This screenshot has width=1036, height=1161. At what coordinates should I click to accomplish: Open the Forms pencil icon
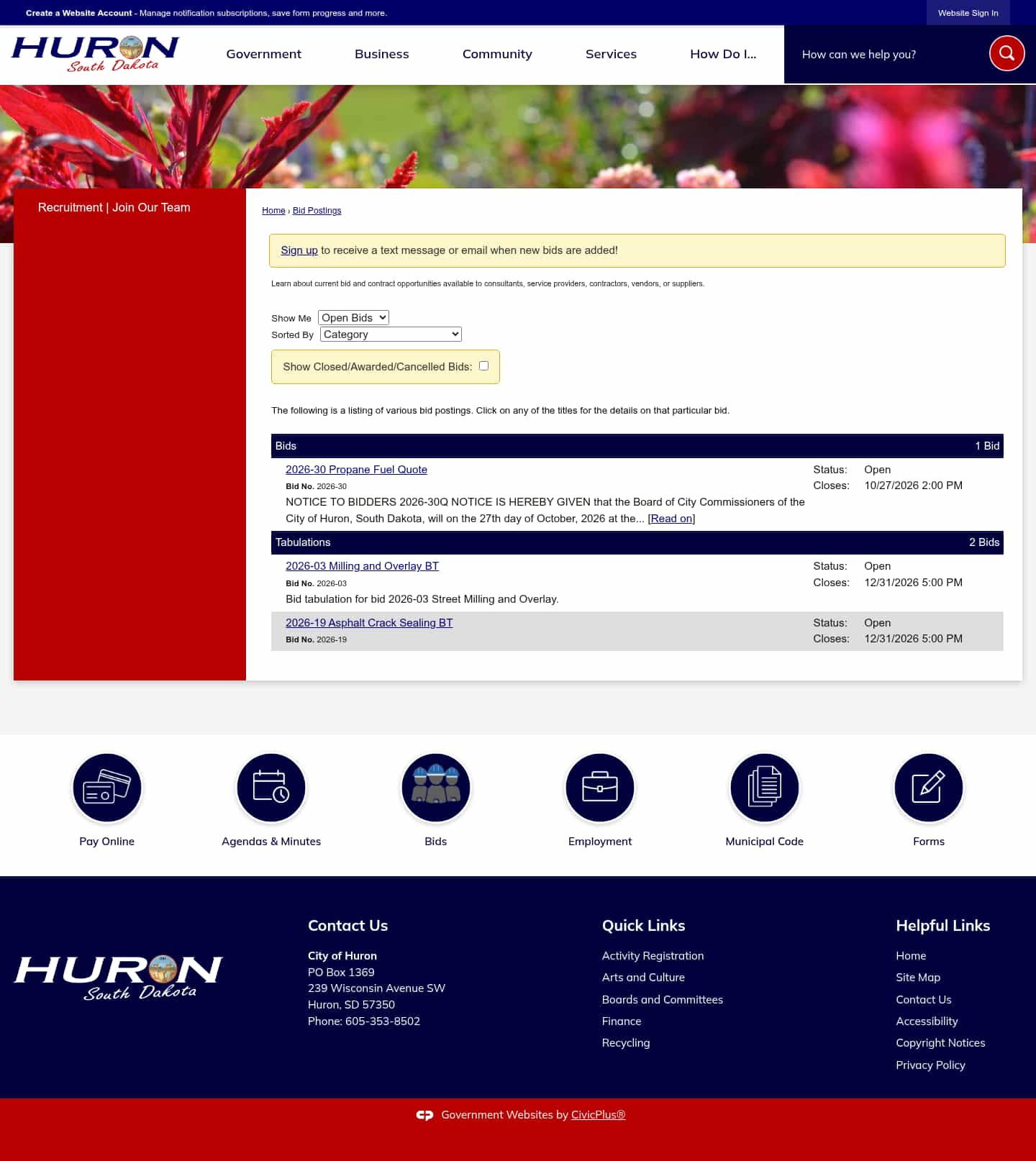(929, 788)
